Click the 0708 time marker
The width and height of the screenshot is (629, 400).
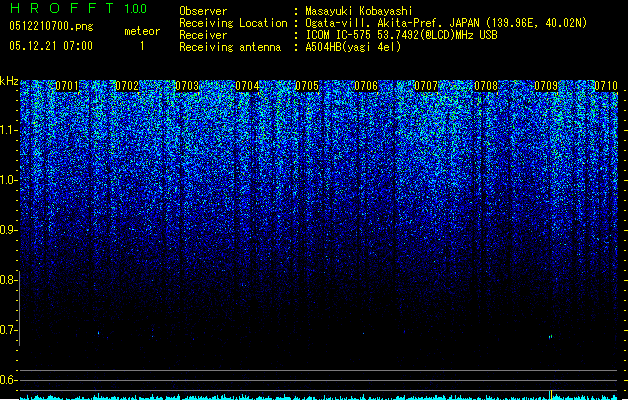(x=486, y=86)
